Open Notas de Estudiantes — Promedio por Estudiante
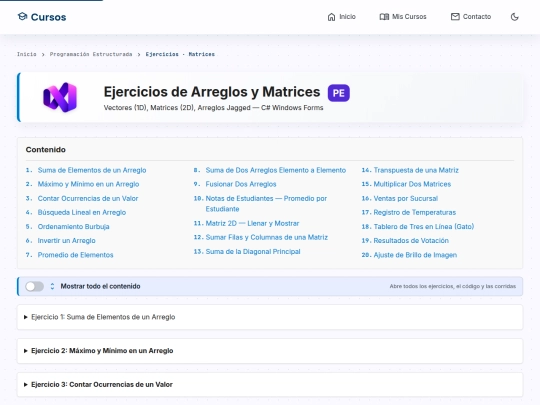This screenshot has height=405, width=540. [x=266, y=204]
